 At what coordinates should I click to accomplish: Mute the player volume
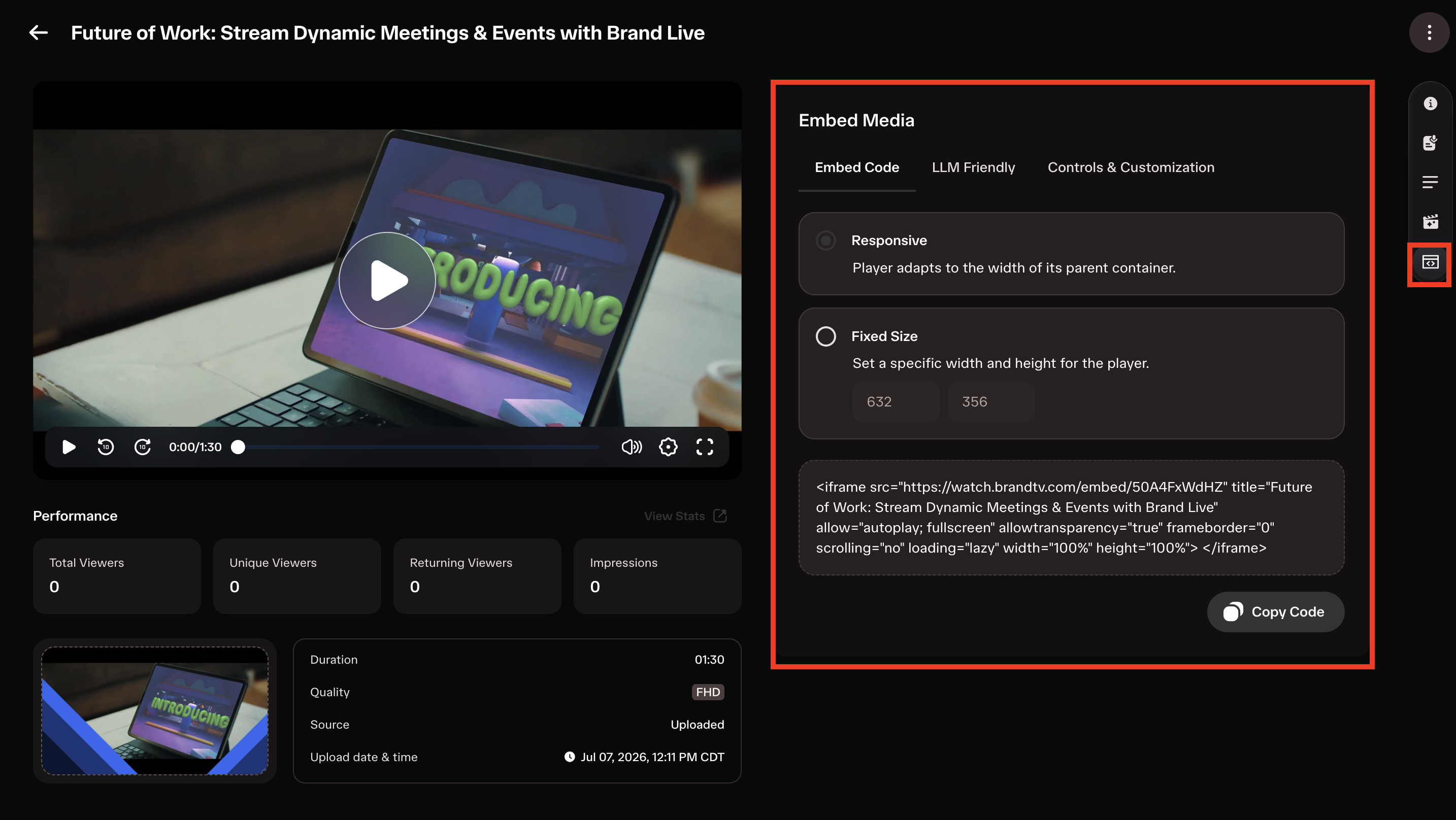point(632,447)
